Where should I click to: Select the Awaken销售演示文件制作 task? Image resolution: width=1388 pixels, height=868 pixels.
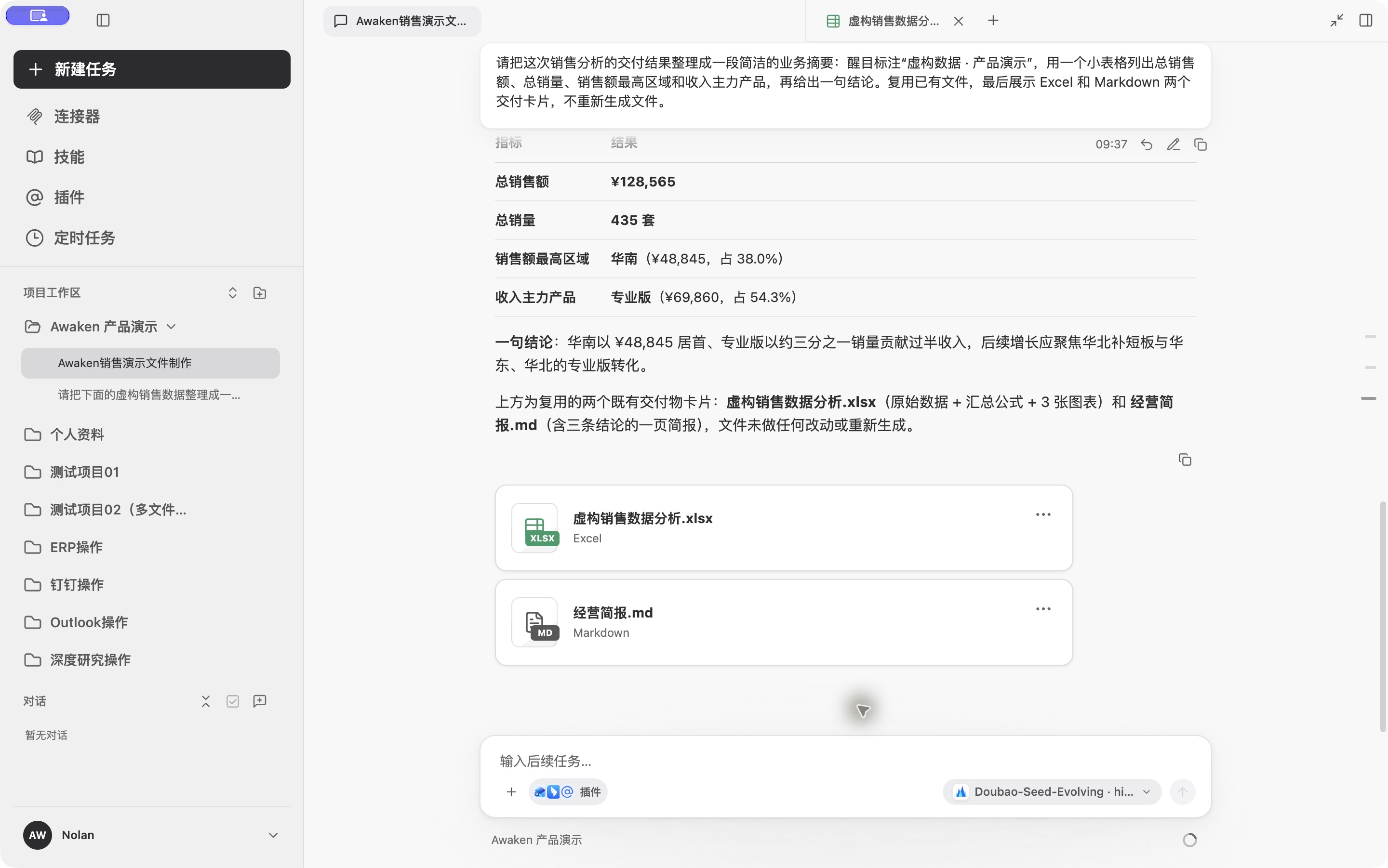pyautogui.click(x=150, y=363)
